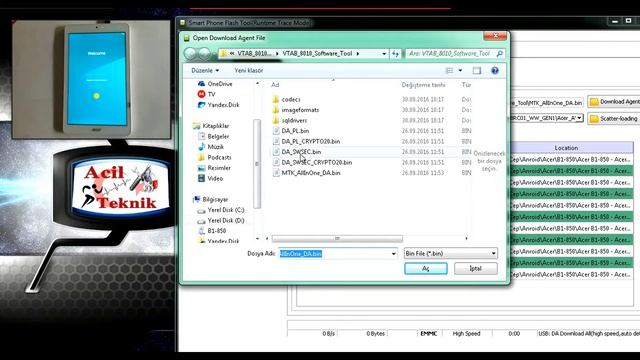The width and height of the screenshot is (640, 360).
Task: Click the sidebar vertical scrollbar
Action: click(x=257, y=164)
